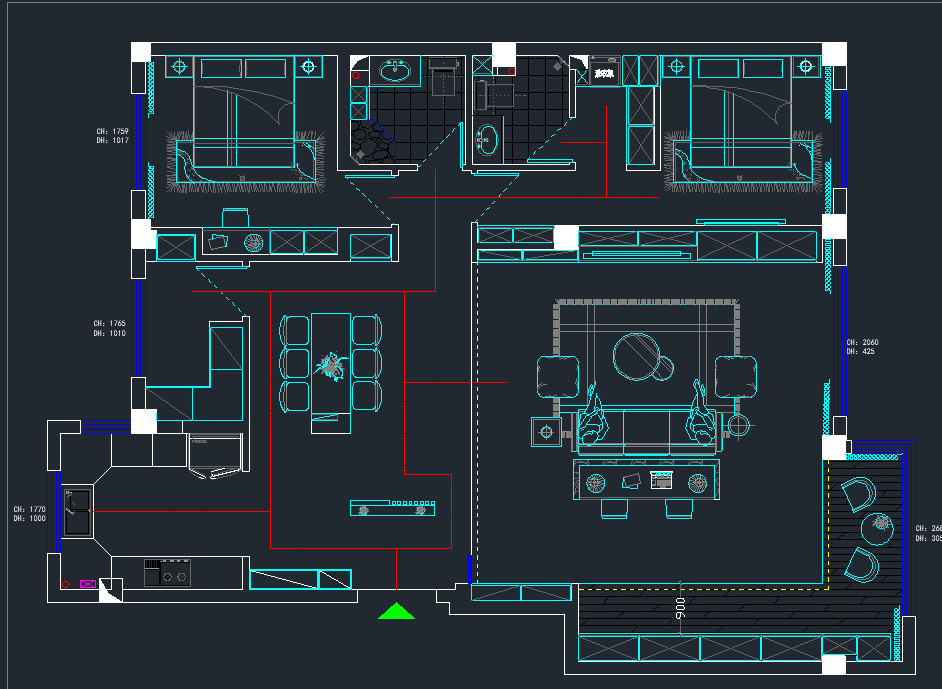Select the square lamp table left of sofa
942x689 pixels.
547,432
